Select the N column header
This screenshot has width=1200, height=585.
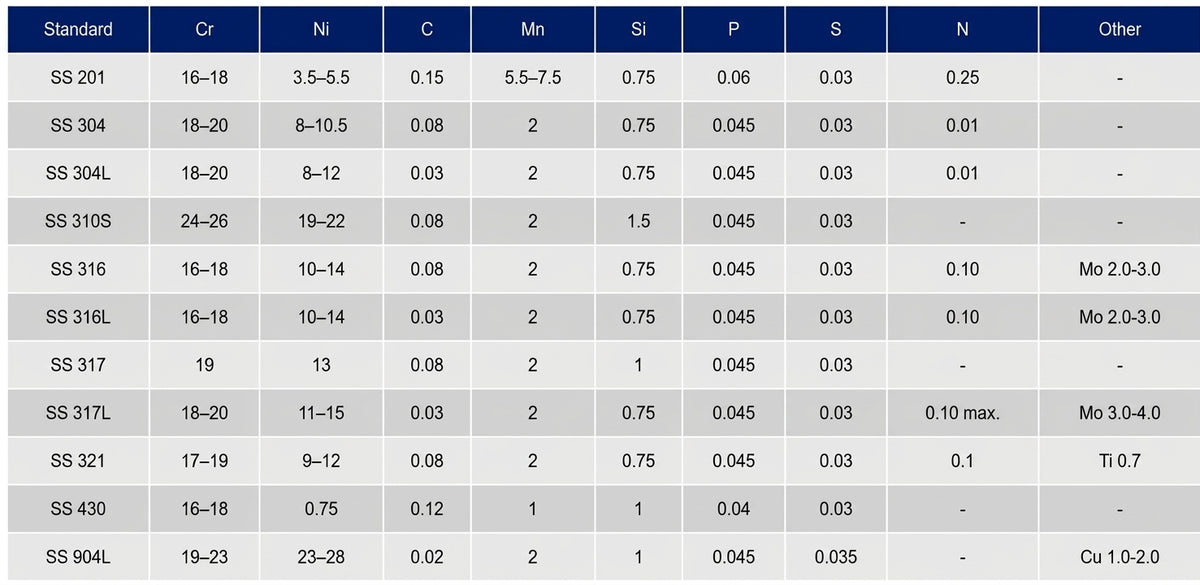point(962,29)
